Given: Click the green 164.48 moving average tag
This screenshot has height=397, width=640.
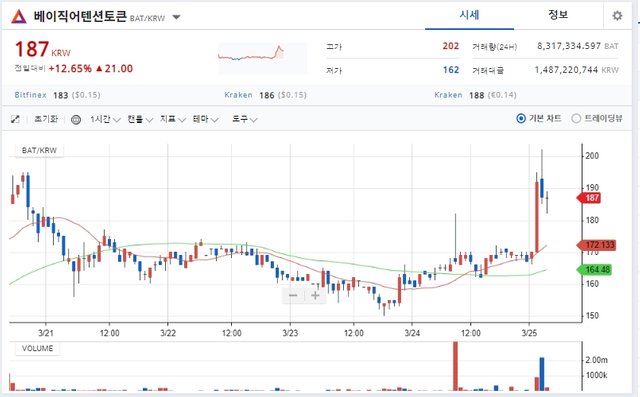Looking at the screenshot, I should (594, 270).
